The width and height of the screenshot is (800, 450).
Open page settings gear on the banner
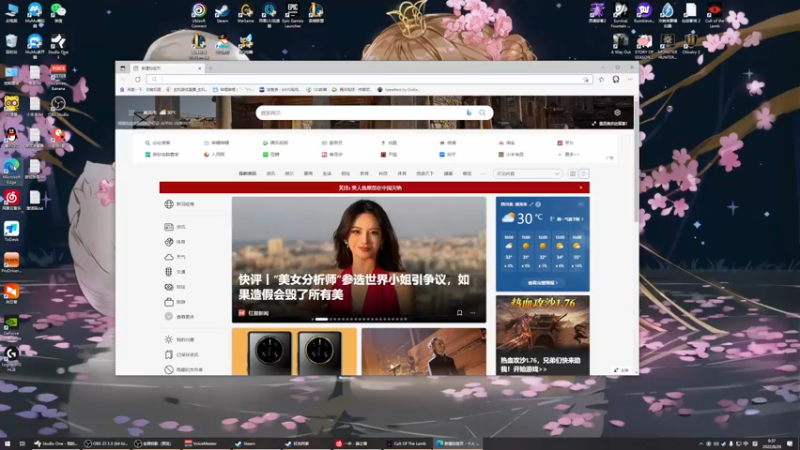pos(617,112)
